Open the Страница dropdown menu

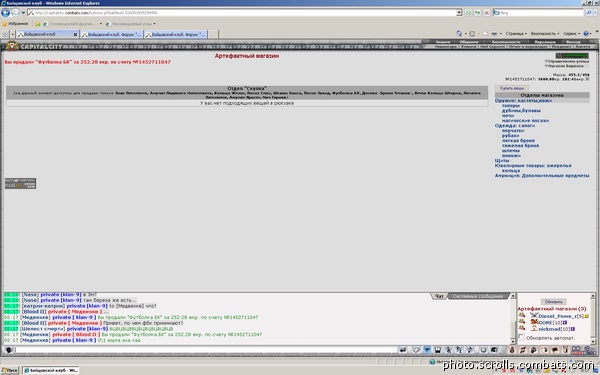click(516, 34)
